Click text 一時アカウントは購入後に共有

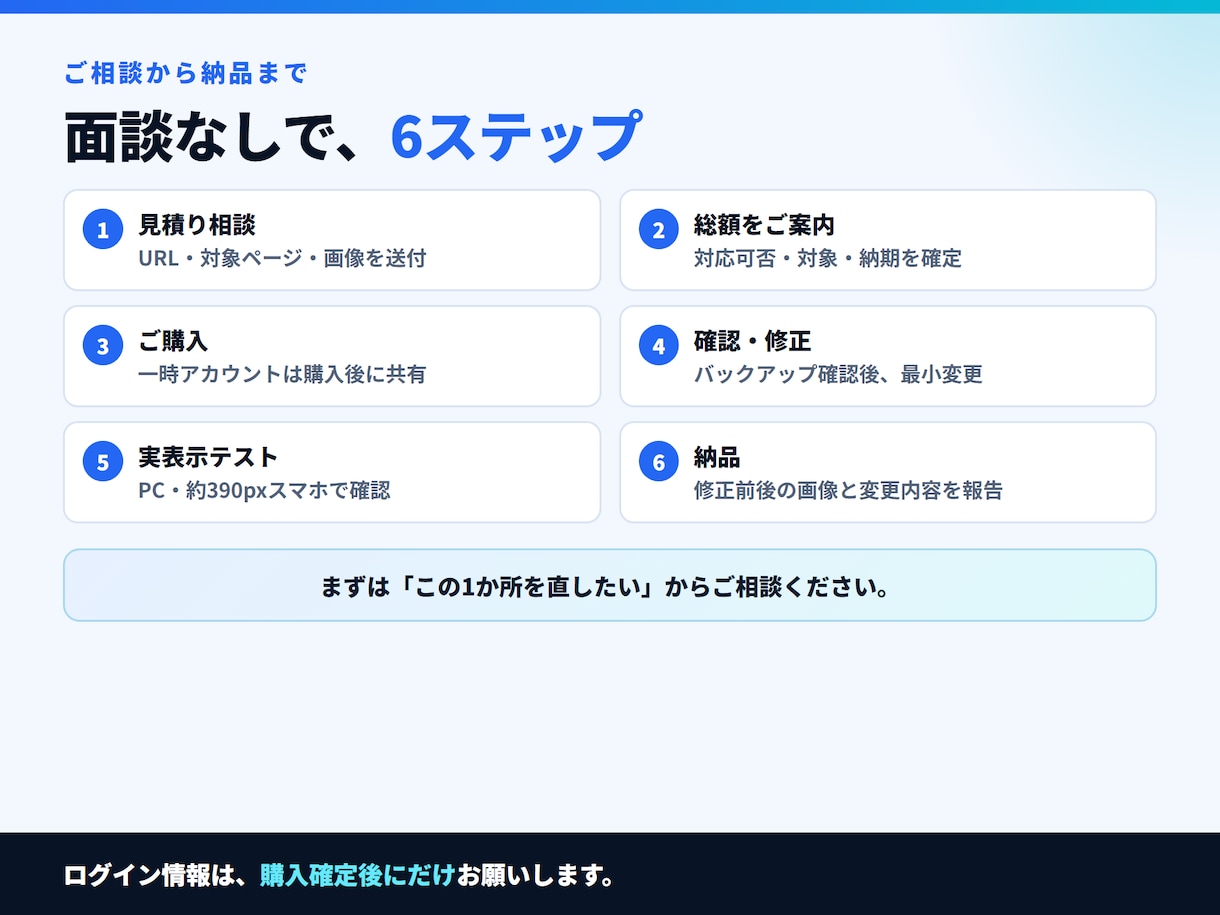[282, 374]
